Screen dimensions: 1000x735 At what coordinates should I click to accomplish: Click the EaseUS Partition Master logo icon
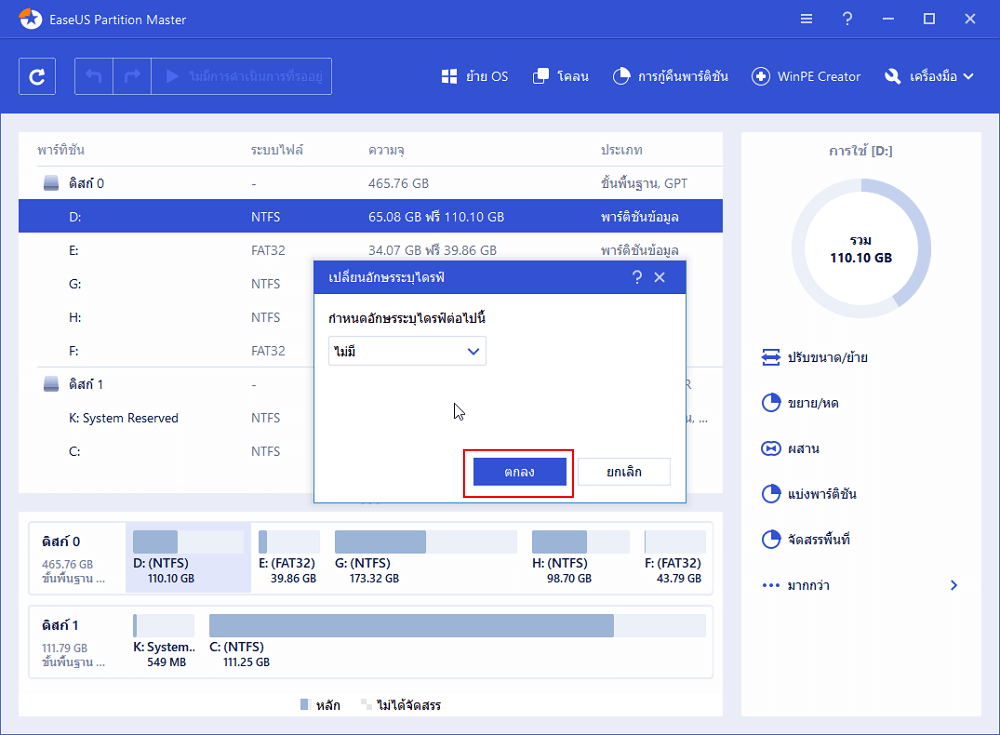(30, 19)
